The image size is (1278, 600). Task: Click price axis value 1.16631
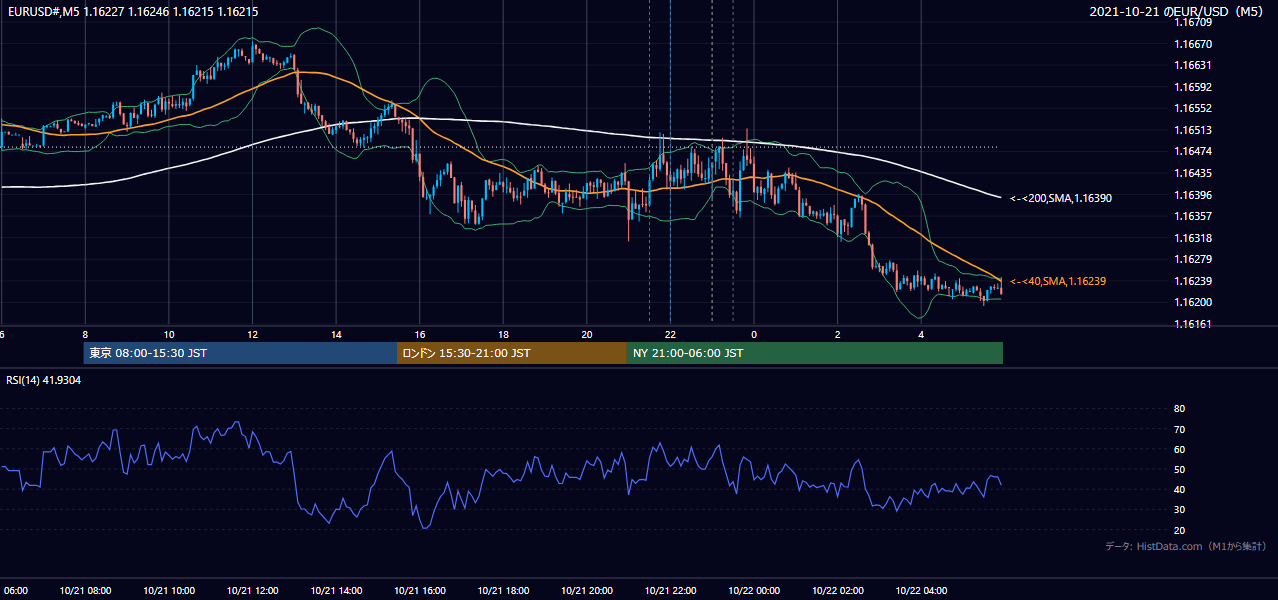pos(1194,65)
